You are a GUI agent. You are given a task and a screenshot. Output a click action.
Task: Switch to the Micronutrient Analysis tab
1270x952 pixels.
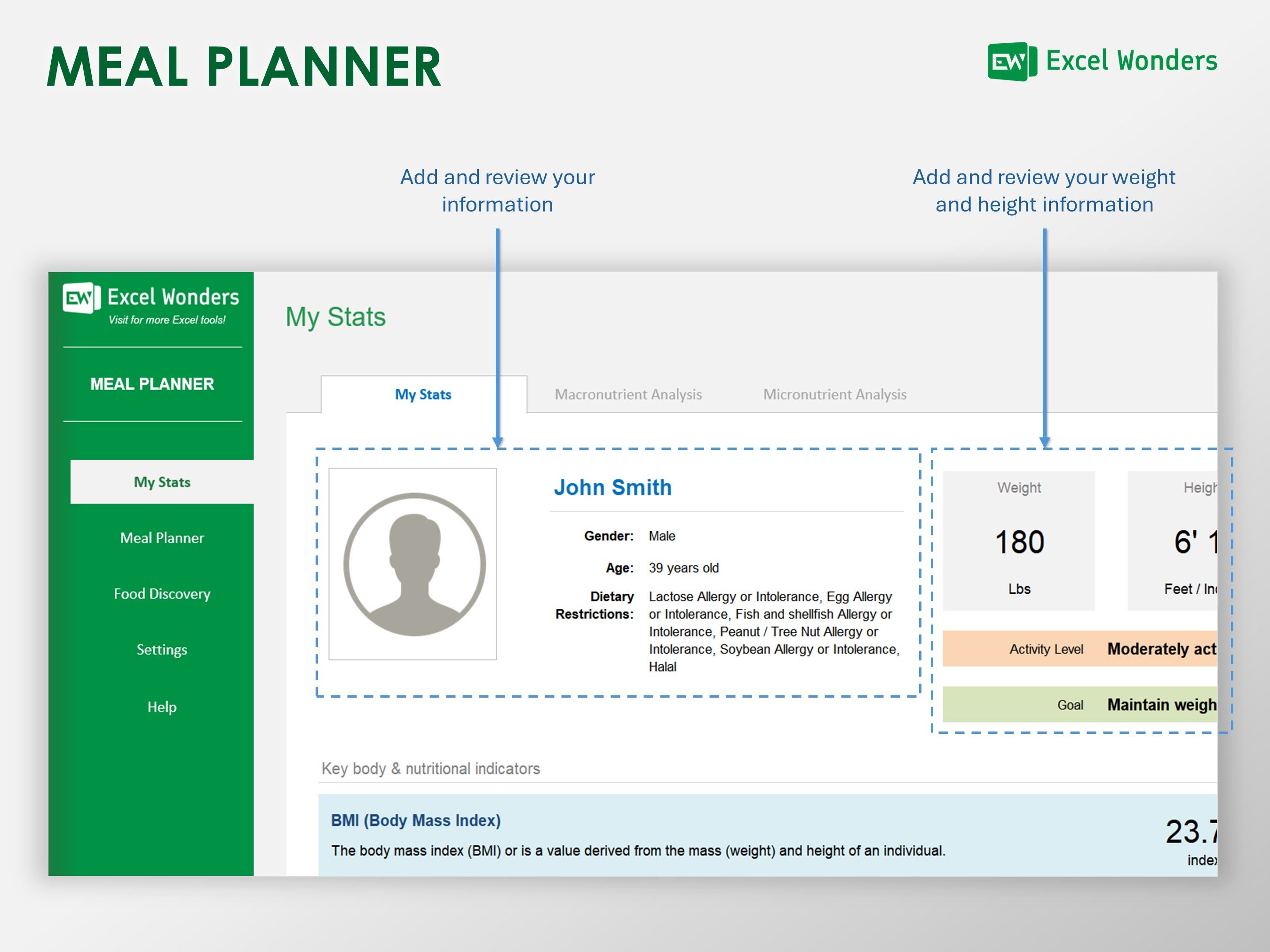pos(834,394)
